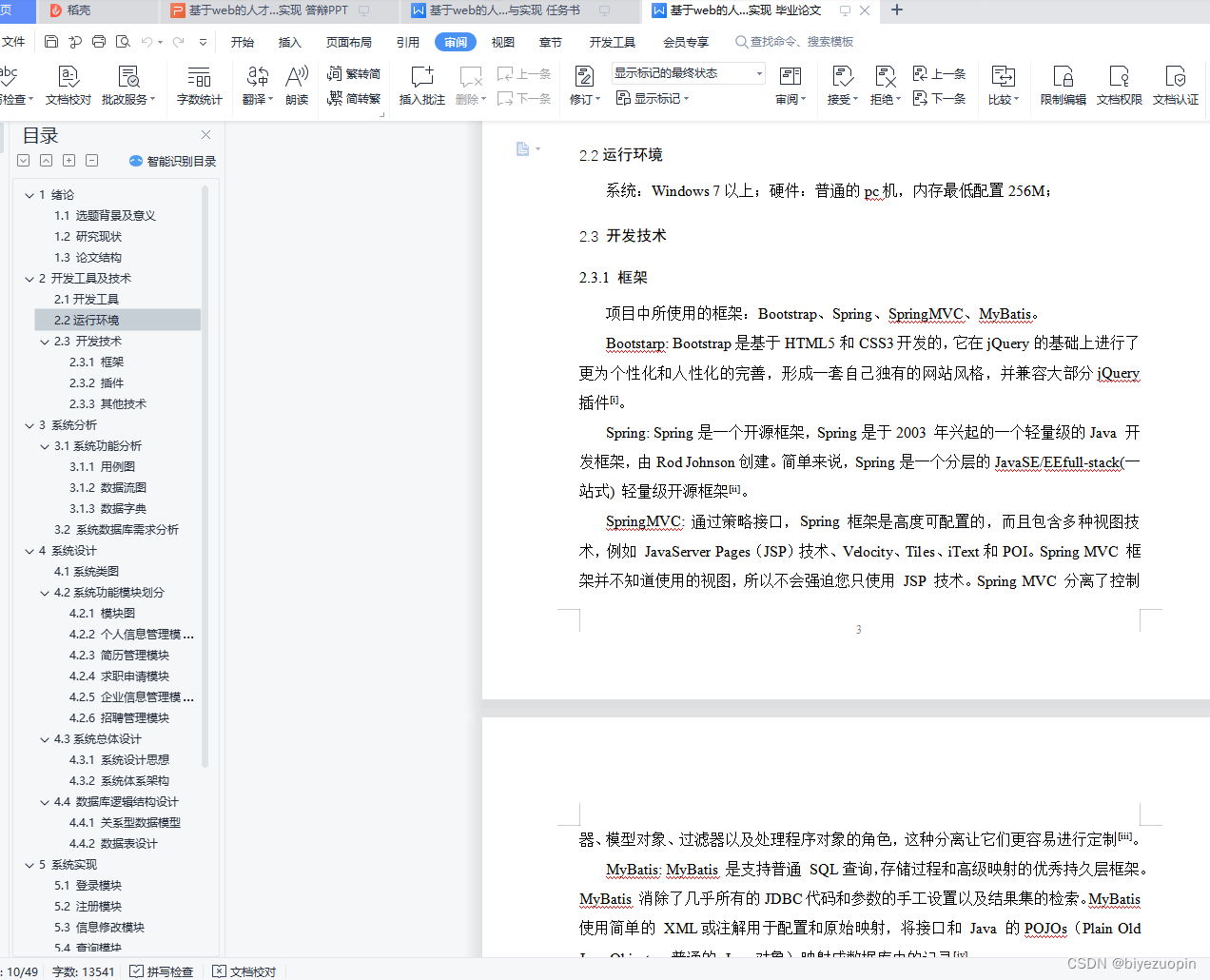Click the demote heading down-arrow in outline panel

23,161
